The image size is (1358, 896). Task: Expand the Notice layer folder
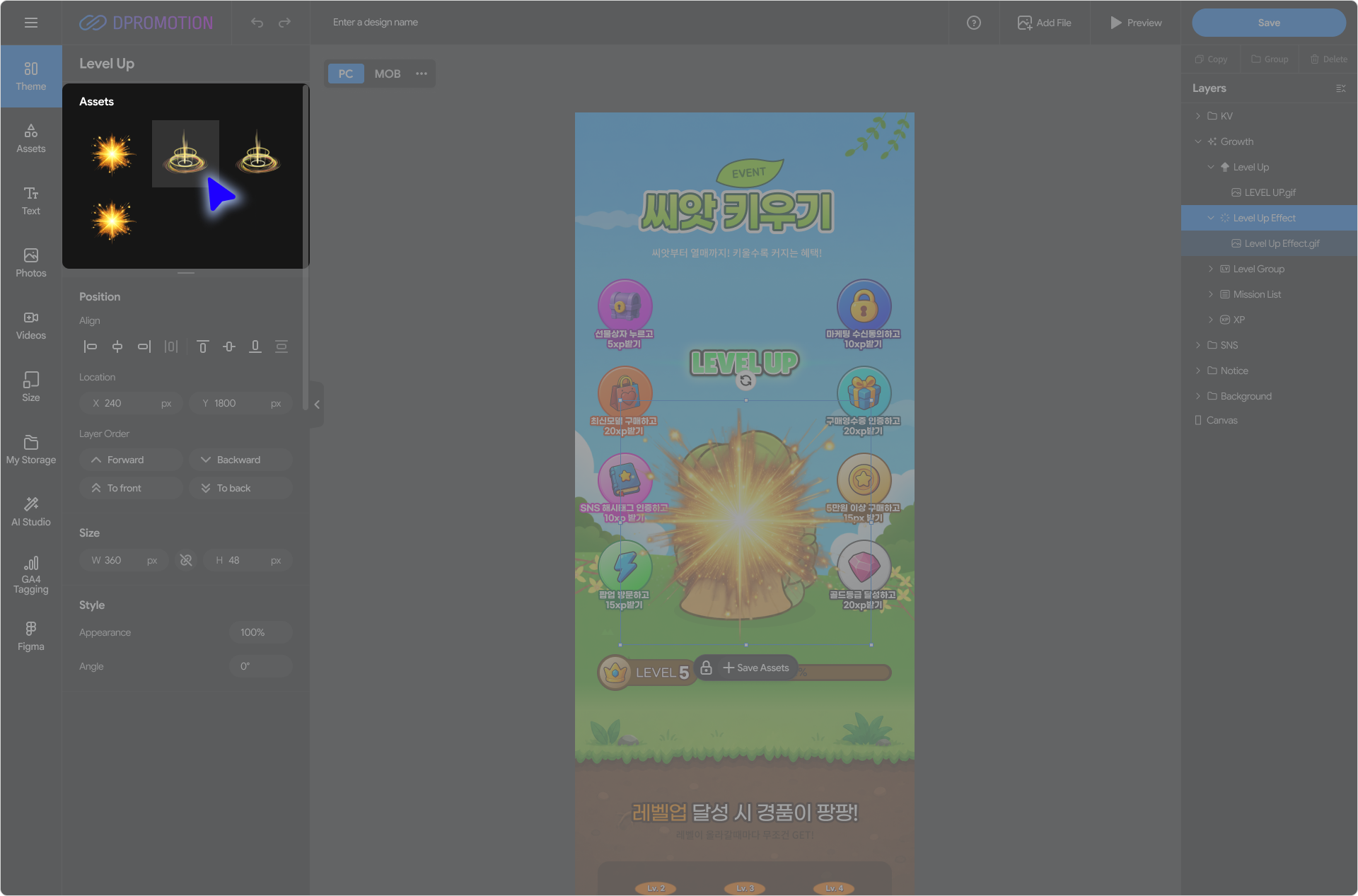(1198, 371)
